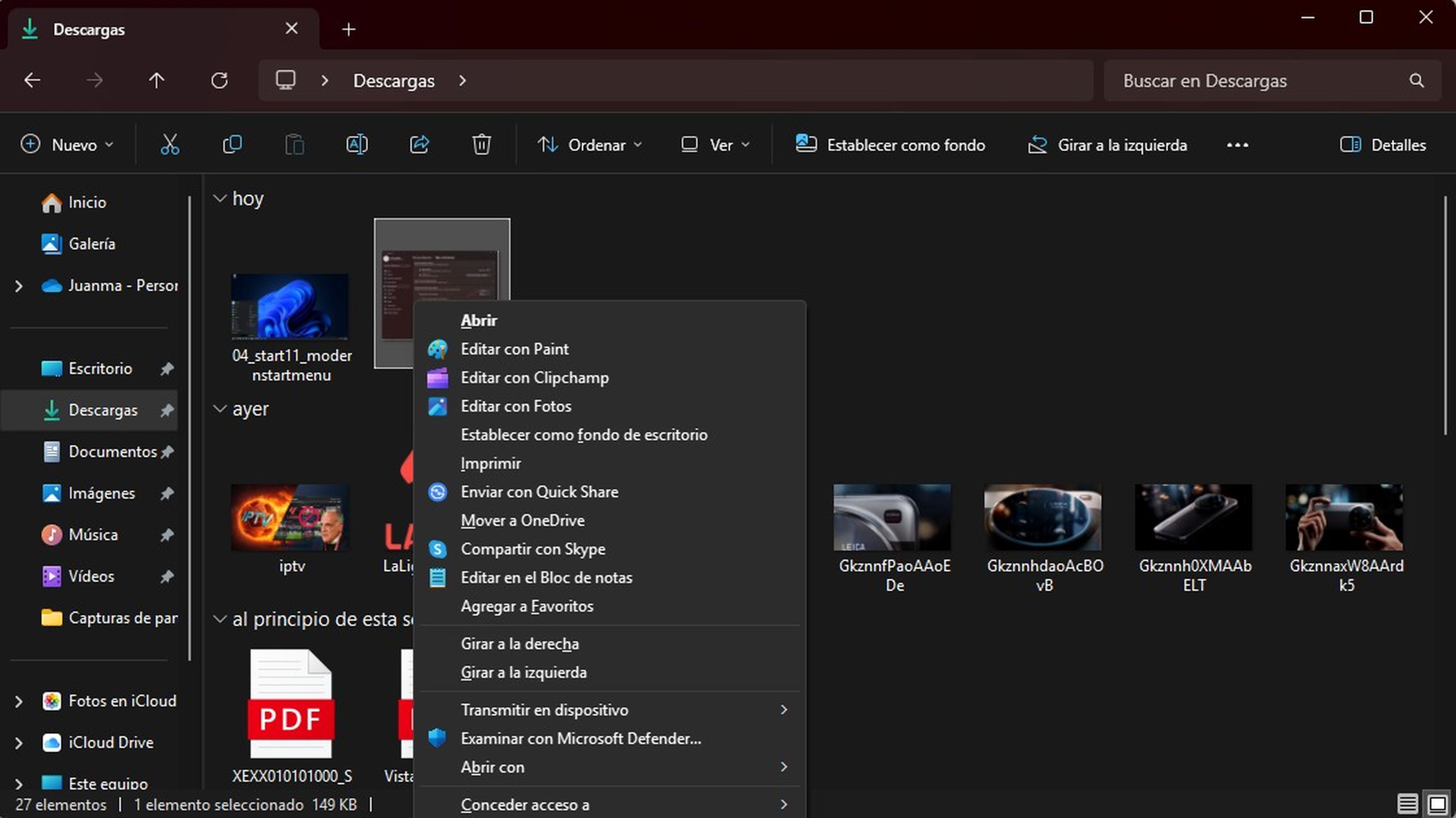Click the Rename icon in toolbar
The image size is (1456, 818).
357,145
